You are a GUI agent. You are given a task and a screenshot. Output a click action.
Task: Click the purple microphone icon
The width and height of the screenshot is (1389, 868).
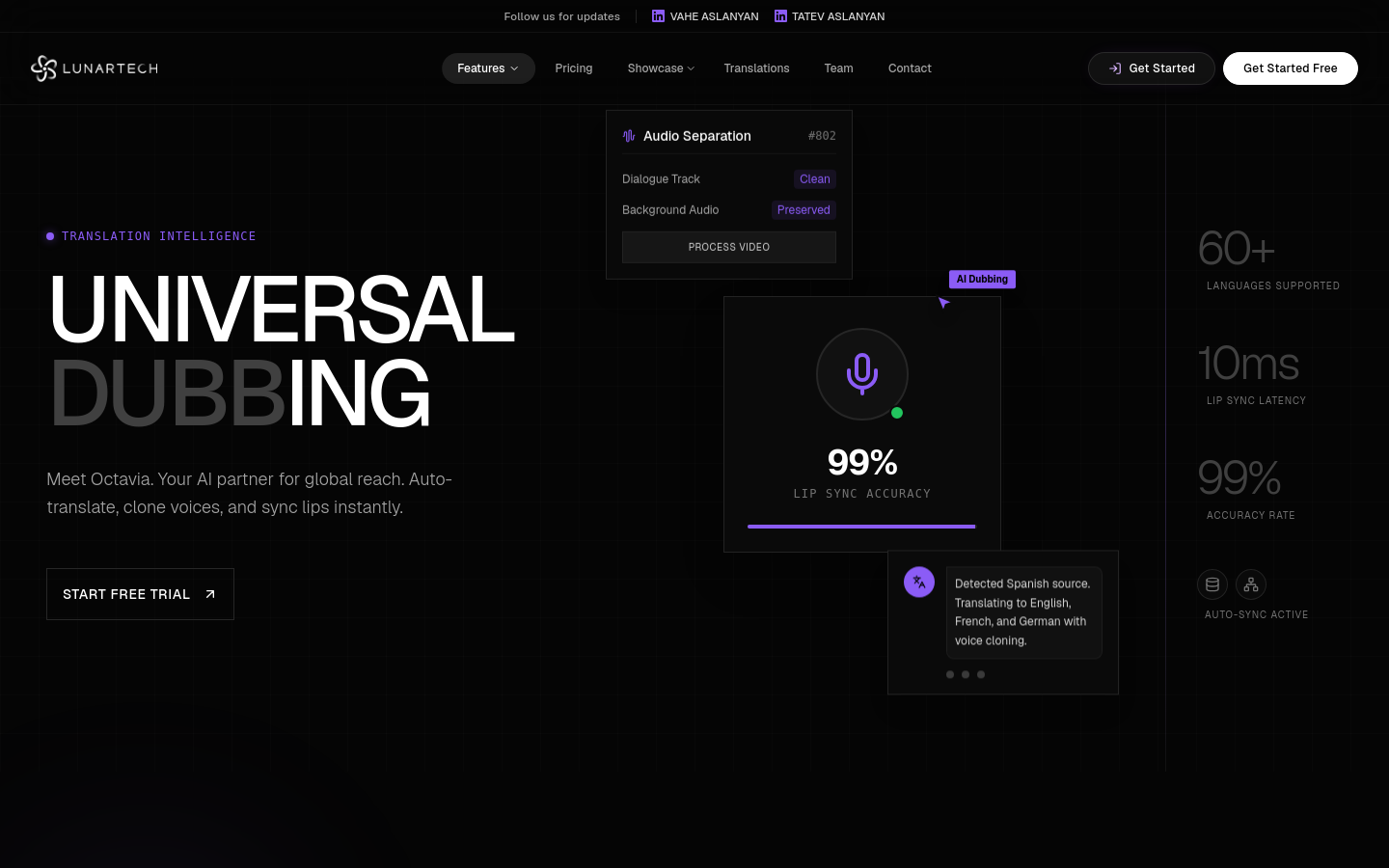tap(862, 373)
